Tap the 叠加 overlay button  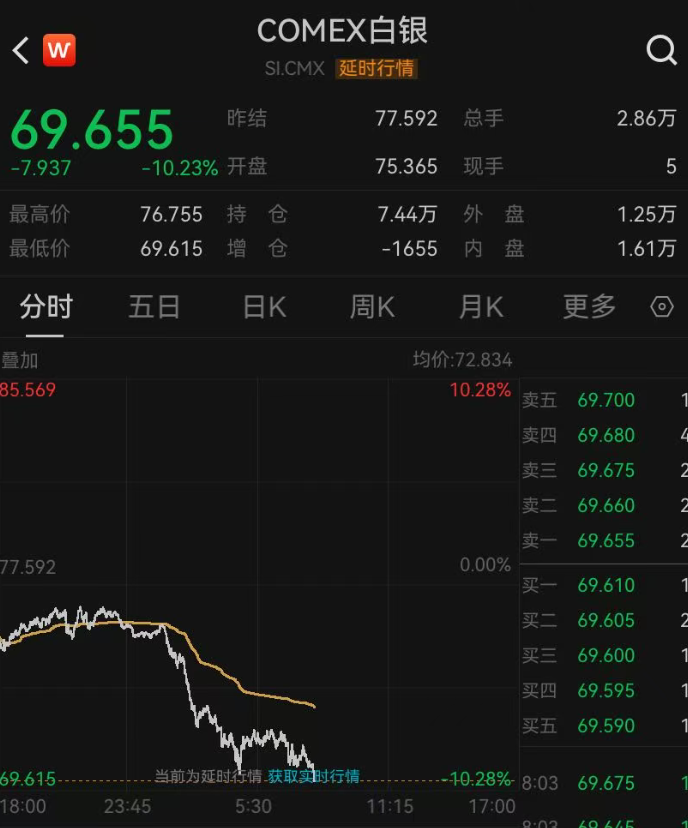(20, 360)
